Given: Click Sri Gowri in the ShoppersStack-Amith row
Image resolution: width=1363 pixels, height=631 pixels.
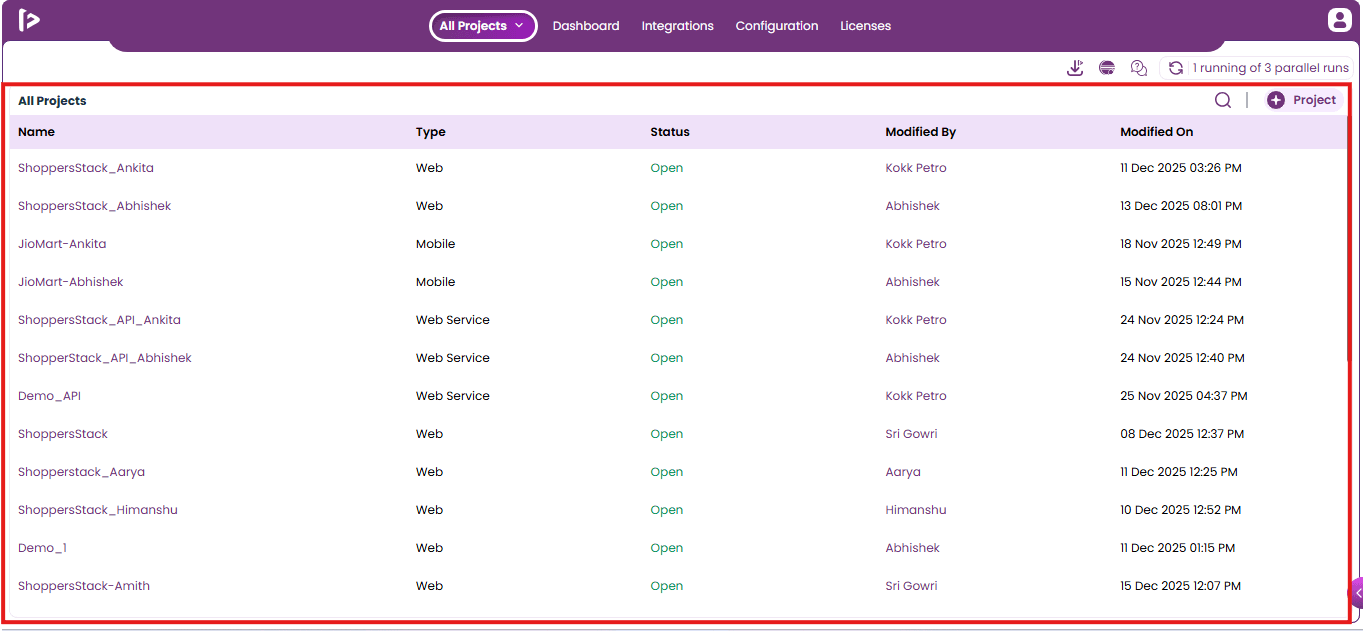Looking at the screenshot, I should [912, 586].
